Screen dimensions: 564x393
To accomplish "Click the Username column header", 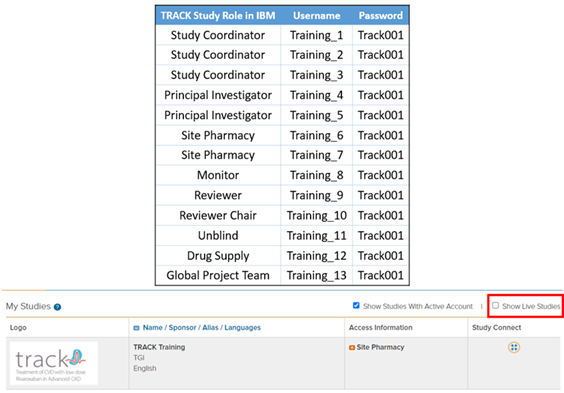I will click(317, 15).
